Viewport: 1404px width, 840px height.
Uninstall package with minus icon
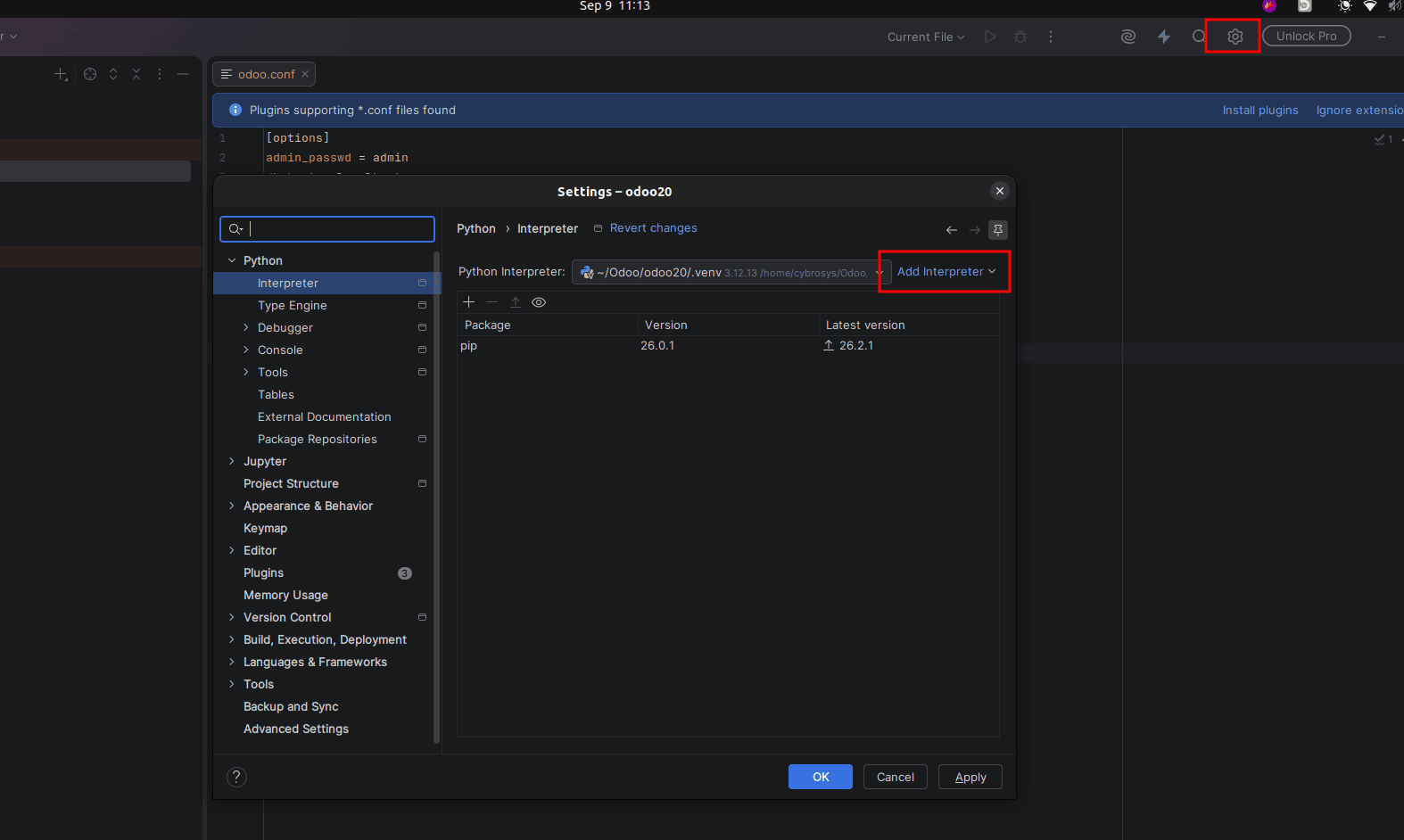coord(491,302)
